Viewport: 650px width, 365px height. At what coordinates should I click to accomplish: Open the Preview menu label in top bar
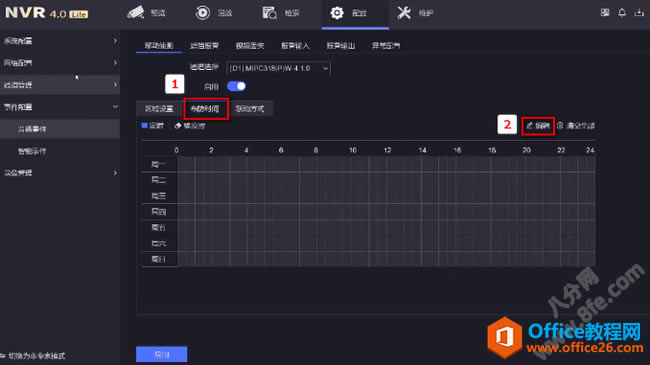point(158,13)
